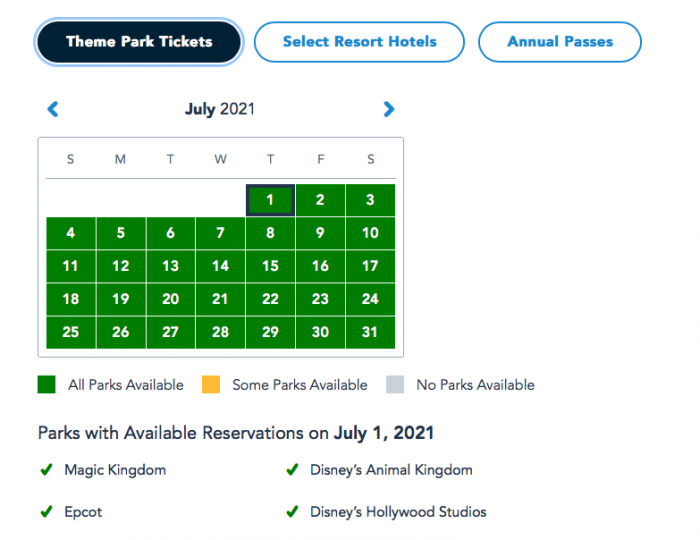Viewport: 700px width, 540px height.
Task: Select July 1 on the calendar
Action: (270, 200)
